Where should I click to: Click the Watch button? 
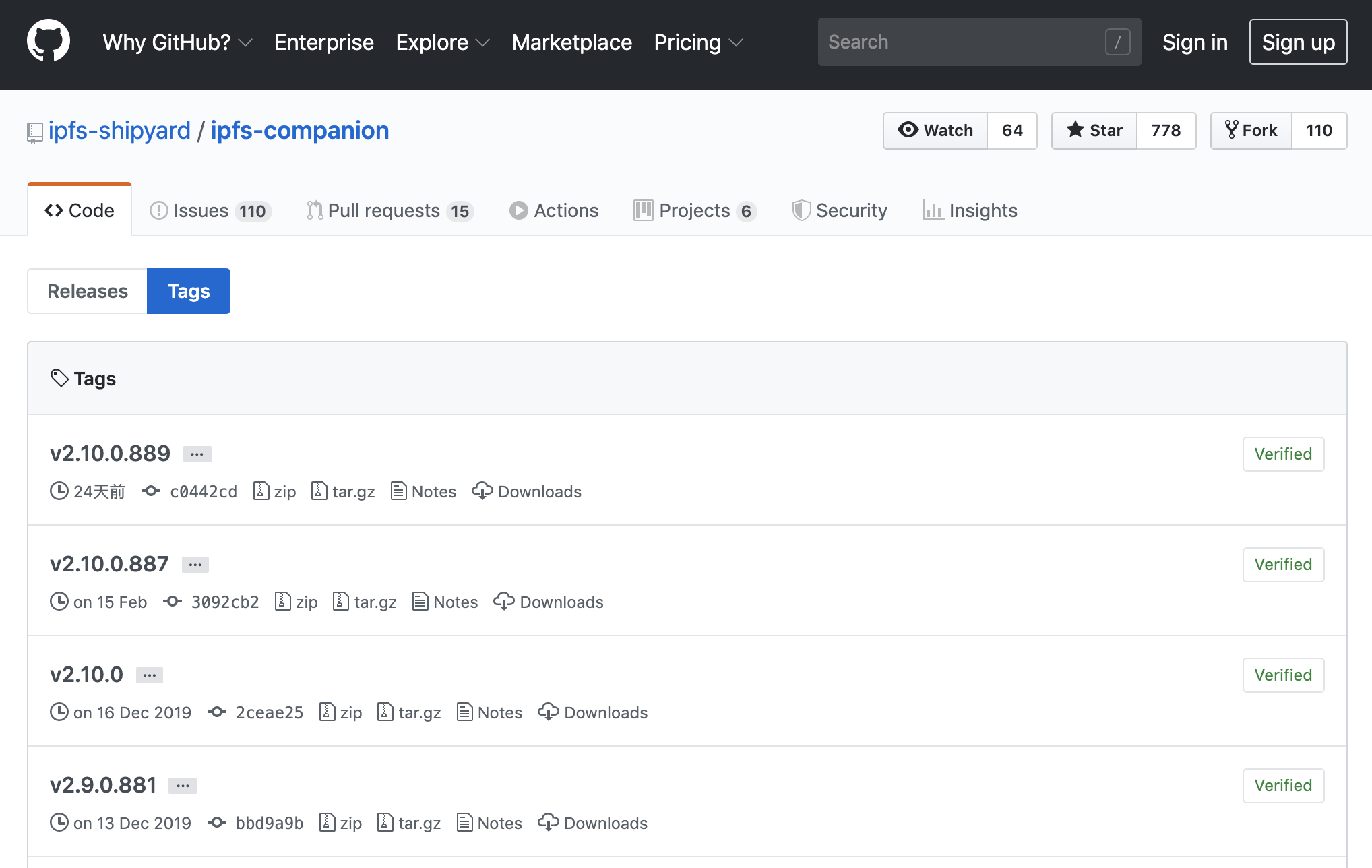tap(935, 130)
